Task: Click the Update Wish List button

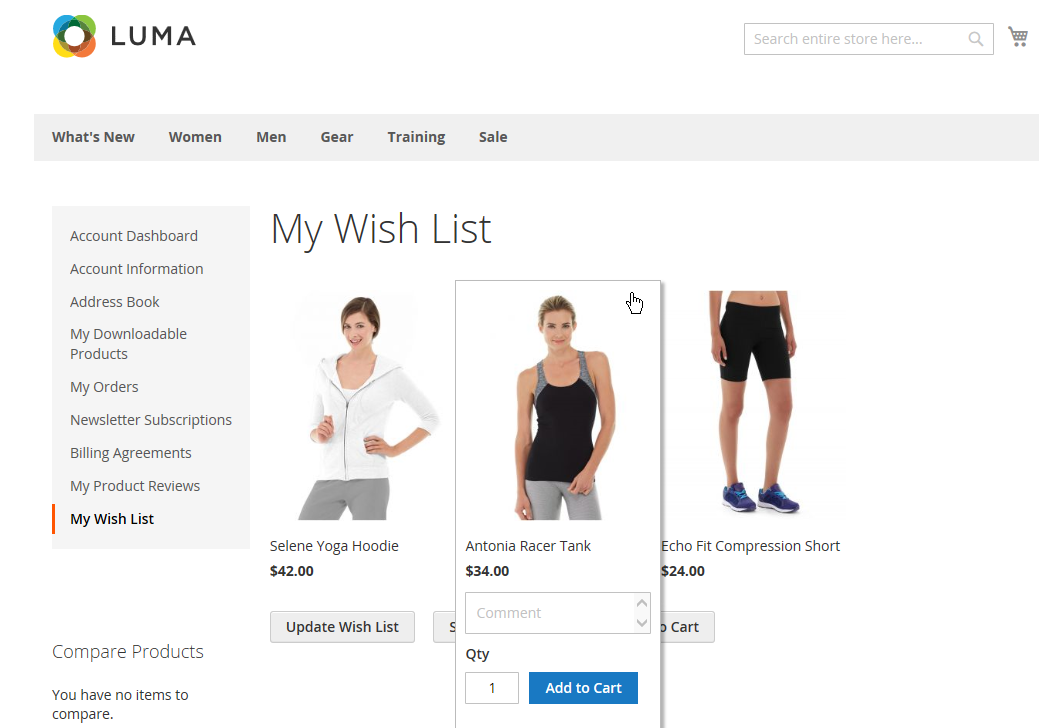Action: coord(342,627)
